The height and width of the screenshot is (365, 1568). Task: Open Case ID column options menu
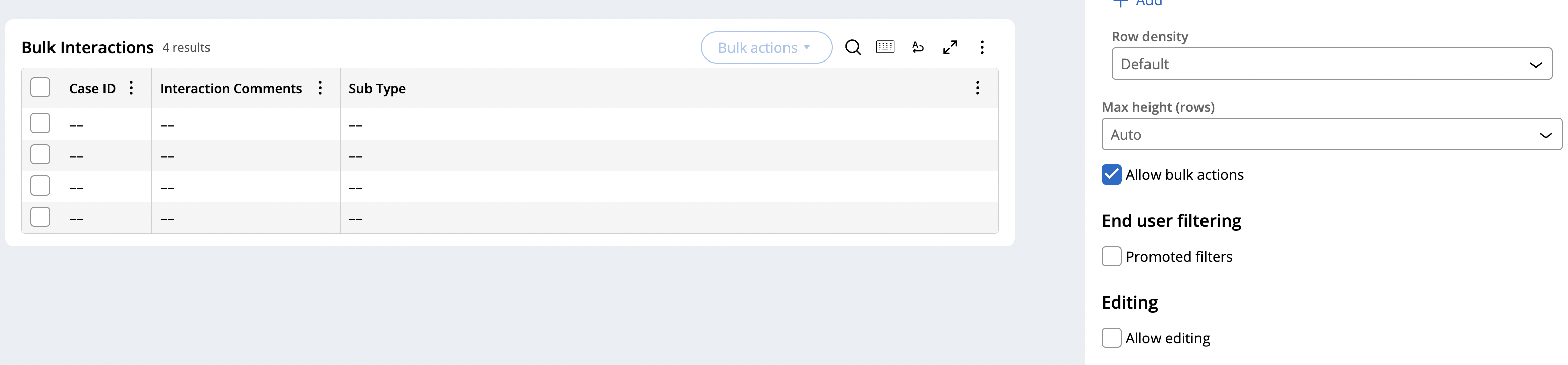[x=131, y=88]
